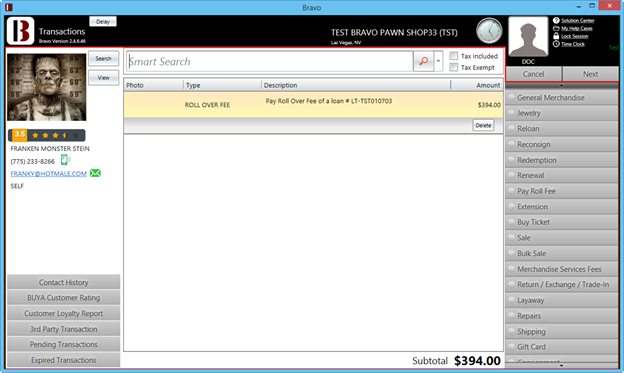Click the green envelope email icon
The width and height of the screenshot is (624, 373).
95,173
